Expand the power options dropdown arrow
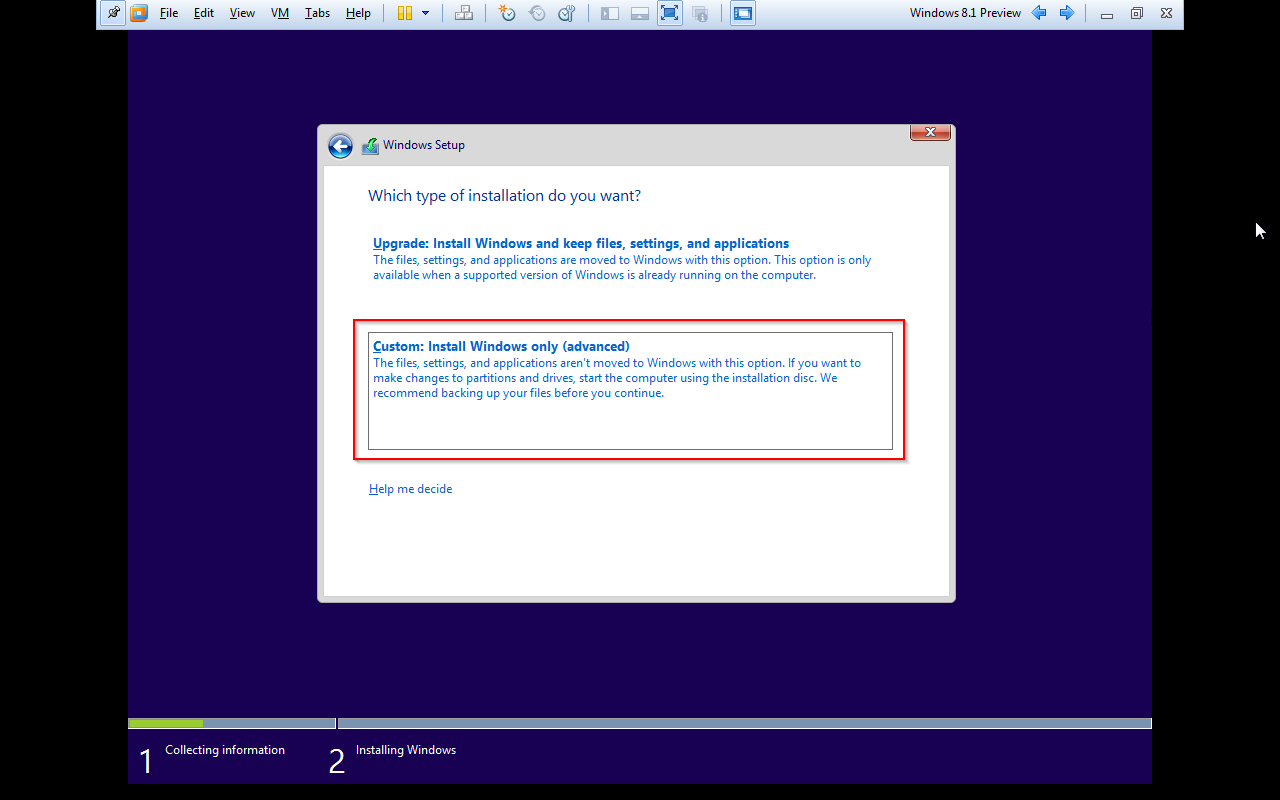Screen dimensions: 1280x800 [x=426, y=13]
